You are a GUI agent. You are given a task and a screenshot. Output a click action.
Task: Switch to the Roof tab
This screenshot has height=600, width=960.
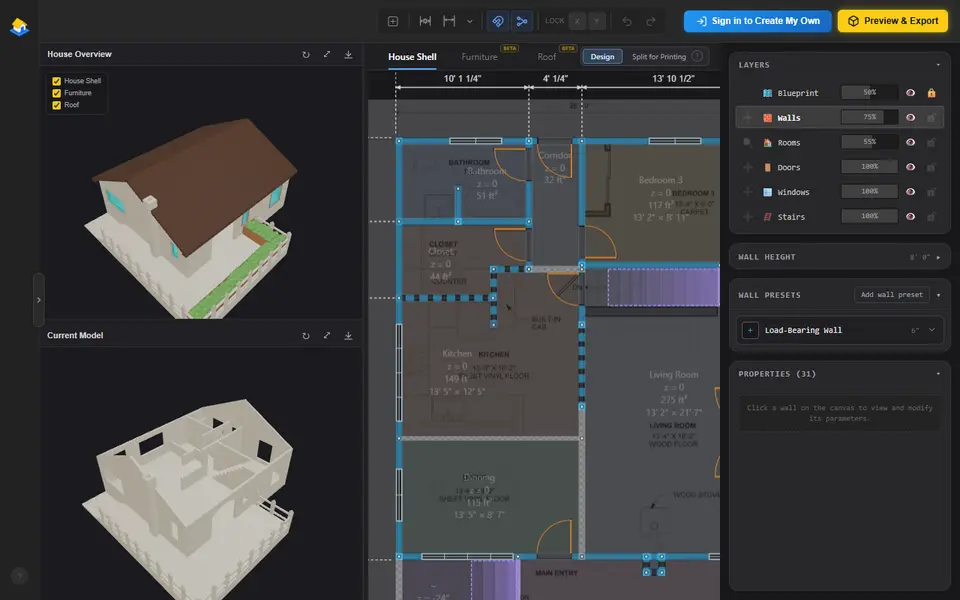[547, 57]
